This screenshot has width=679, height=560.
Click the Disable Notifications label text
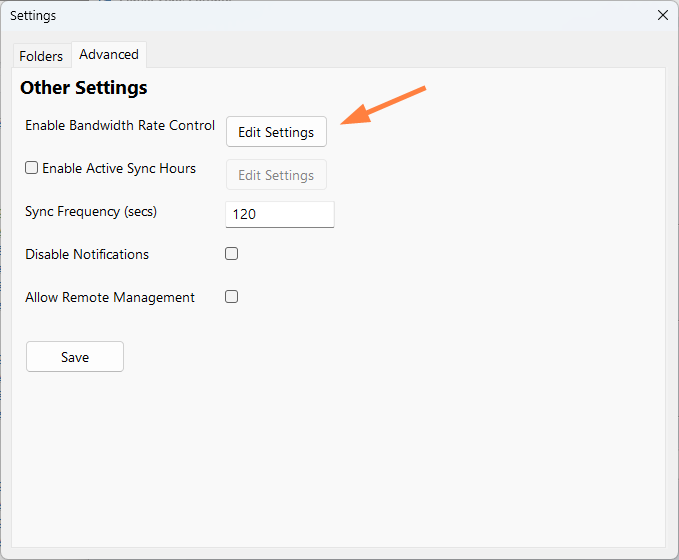[87, 255]
